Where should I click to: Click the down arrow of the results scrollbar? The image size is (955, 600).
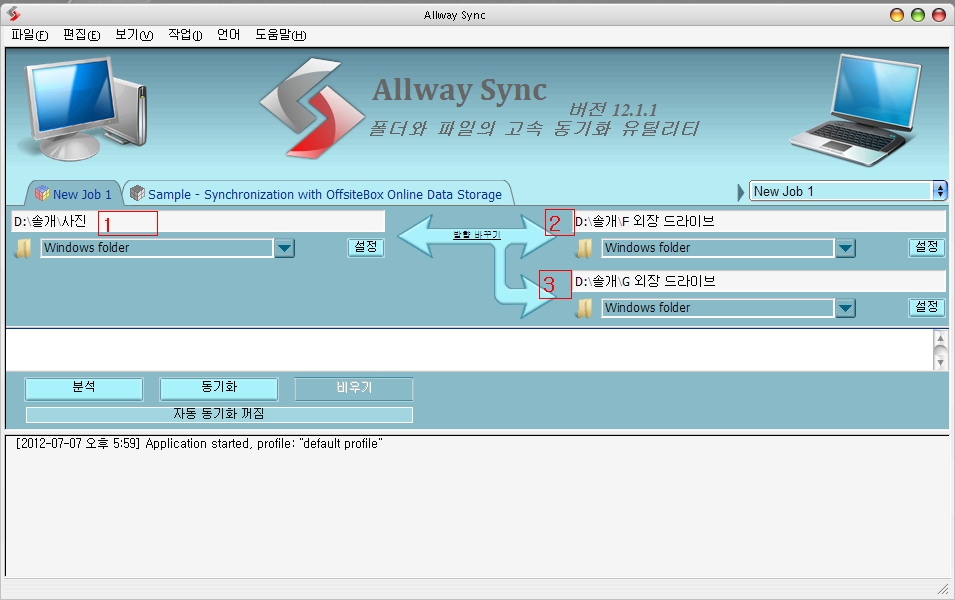(x=940, y=362)
